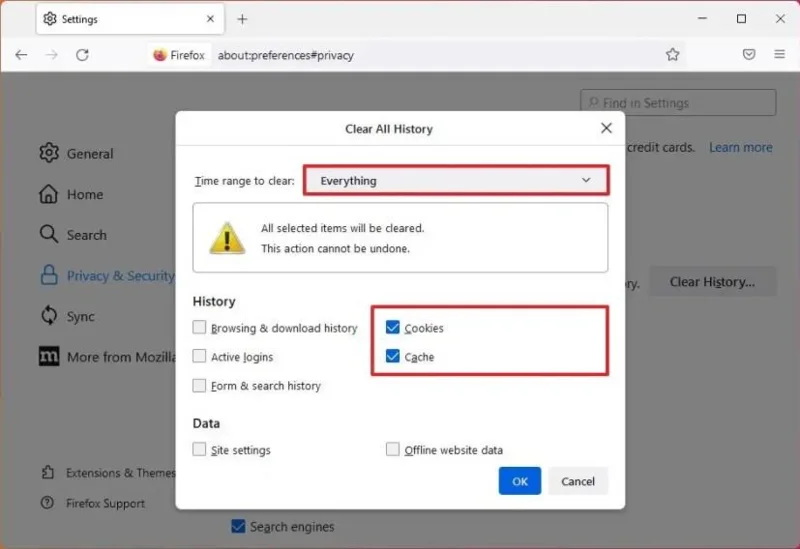This screenshot has height=549, width=800.
Task: Uncheck the Cache checkbox
Action: [x=393, y=356]
